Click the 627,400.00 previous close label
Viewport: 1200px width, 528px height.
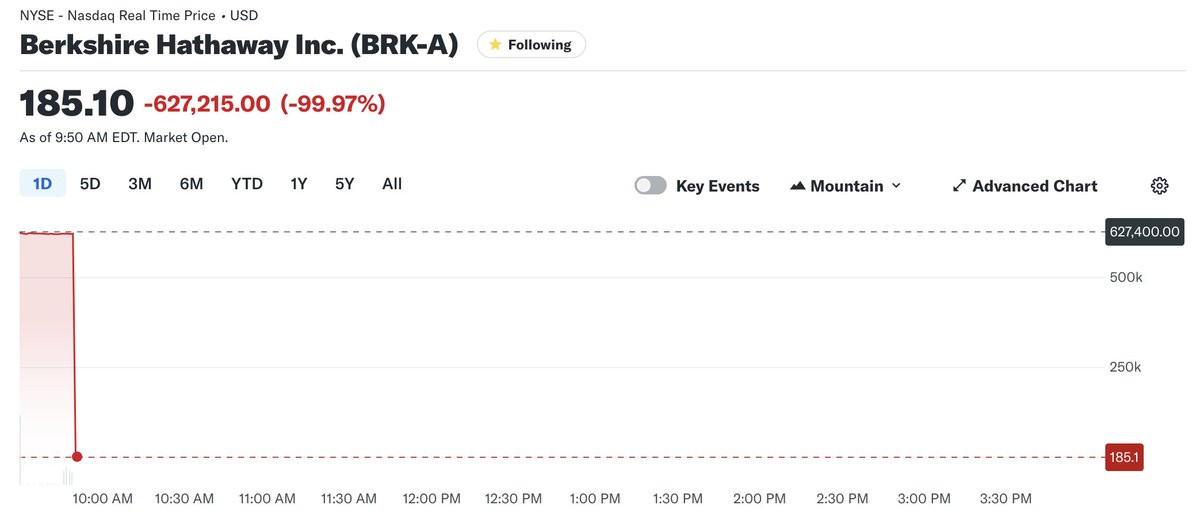[x=1144, y=232]
